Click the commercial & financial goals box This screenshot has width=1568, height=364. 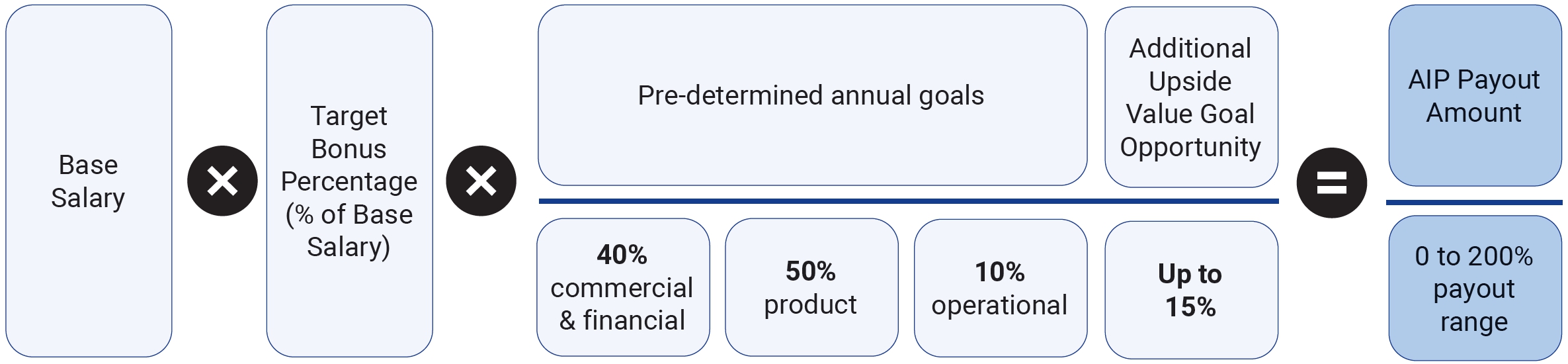622,288
